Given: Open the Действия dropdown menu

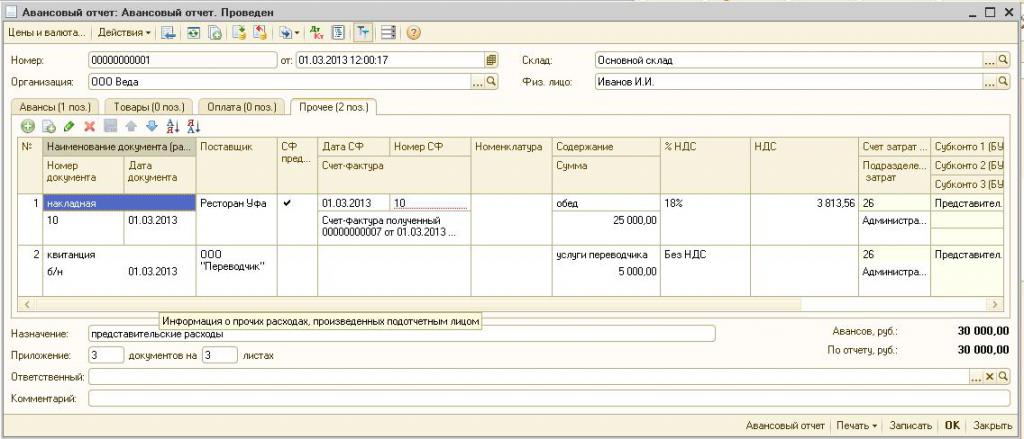Looking at the screenshot, I should 125,32.
